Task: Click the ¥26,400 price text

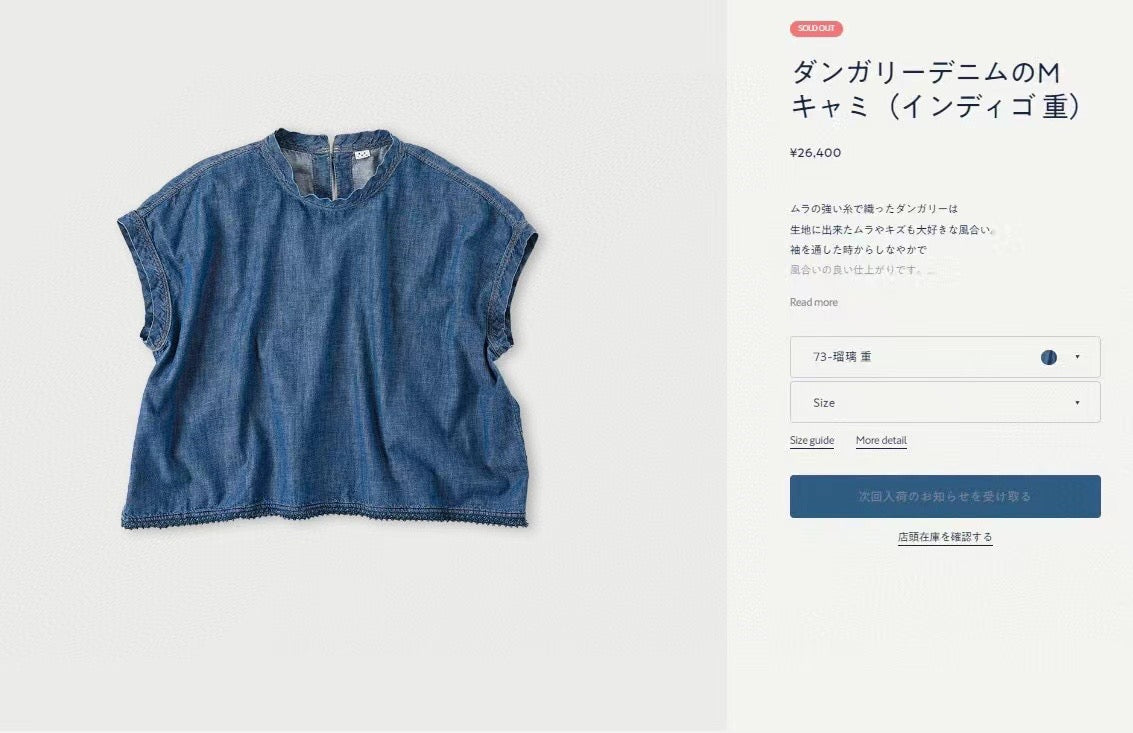Action: coord(815,153)
